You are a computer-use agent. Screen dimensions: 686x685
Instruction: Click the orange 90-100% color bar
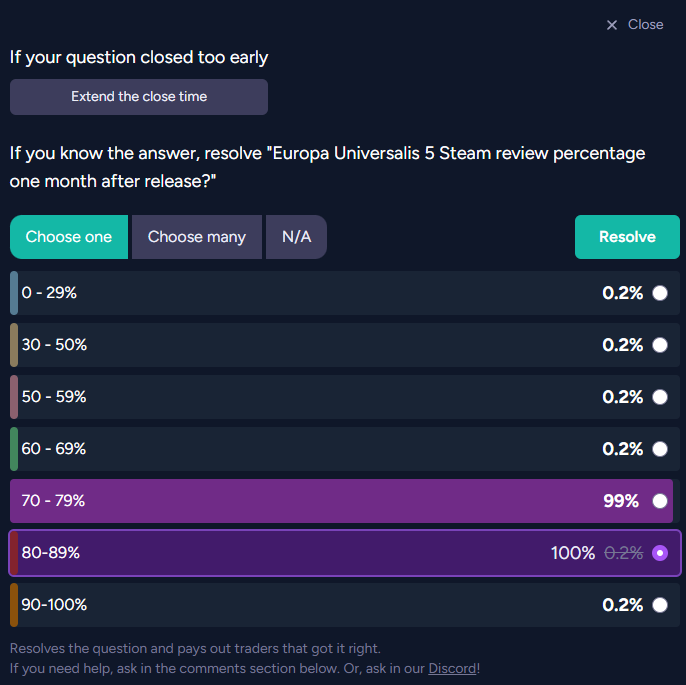click(x=14, y=605)
